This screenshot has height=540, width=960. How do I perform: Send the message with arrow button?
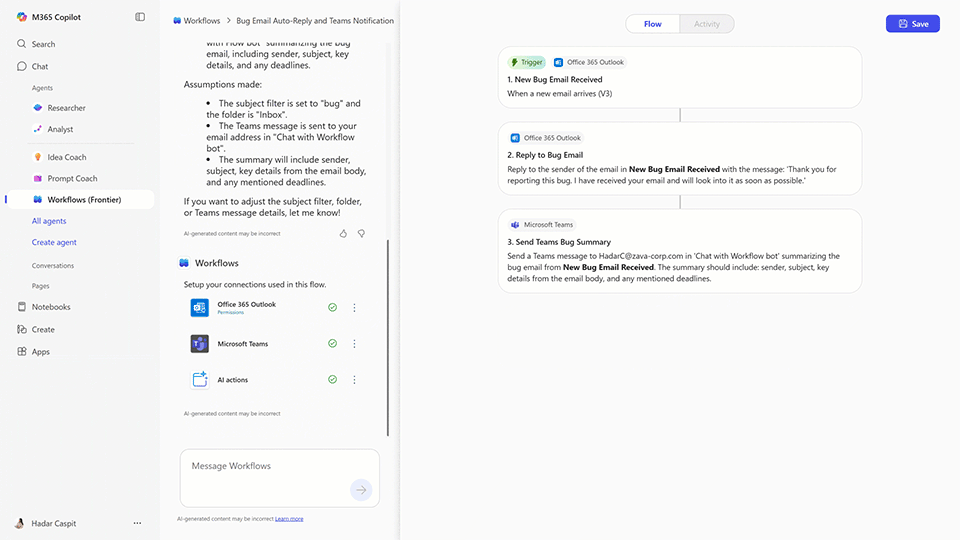click(x=361, y=490)
